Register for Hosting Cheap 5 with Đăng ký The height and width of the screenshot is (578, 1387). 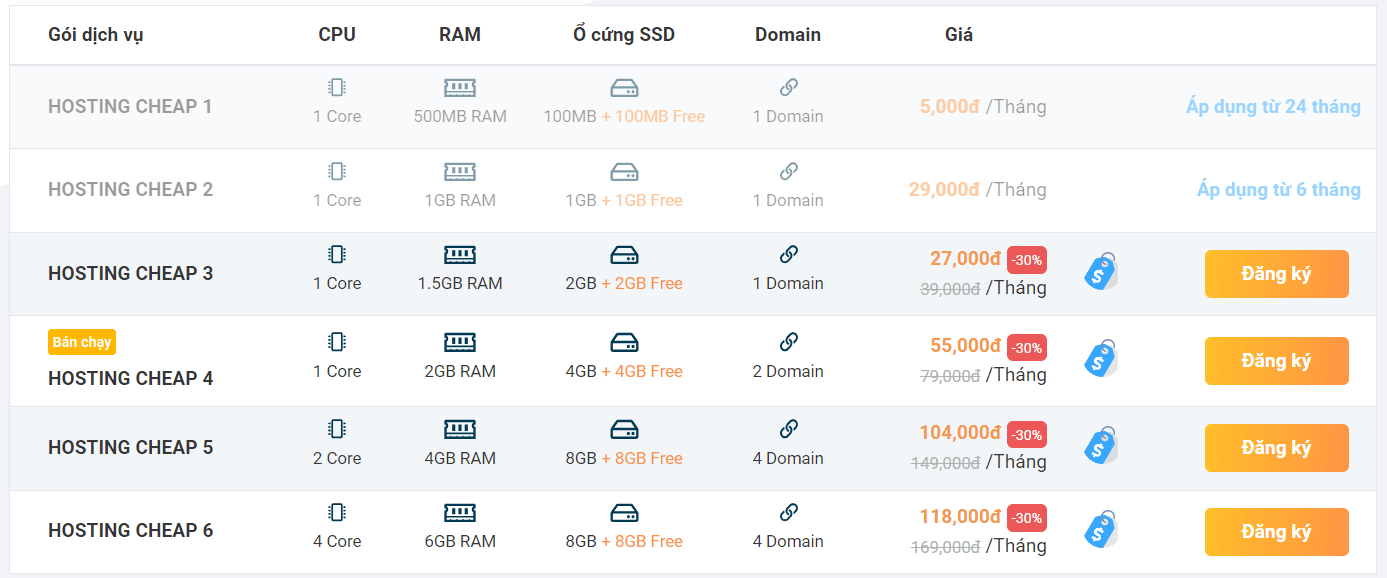point(1276,448)
